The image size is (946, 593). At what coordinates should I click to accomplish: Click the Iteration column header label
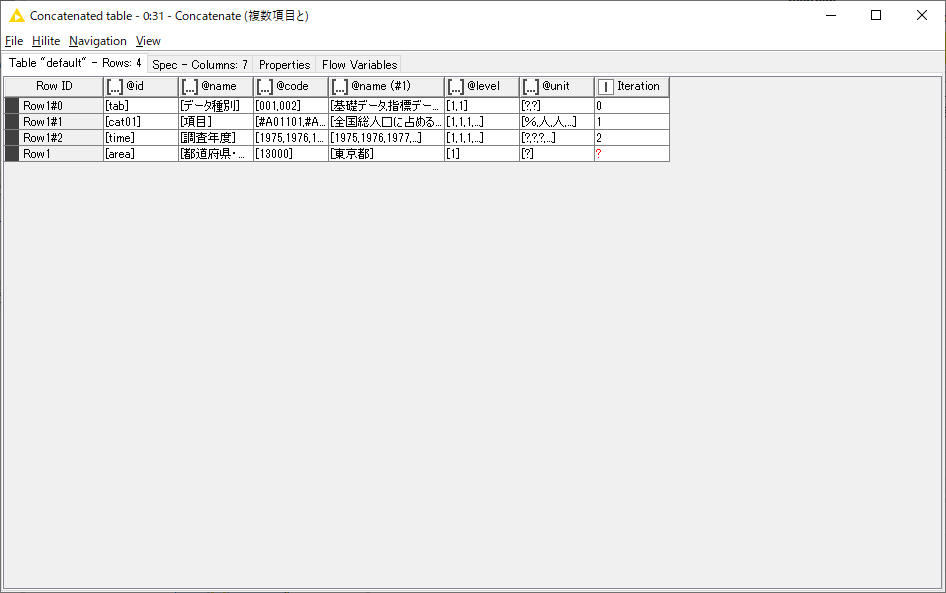[x=638, y=86]
